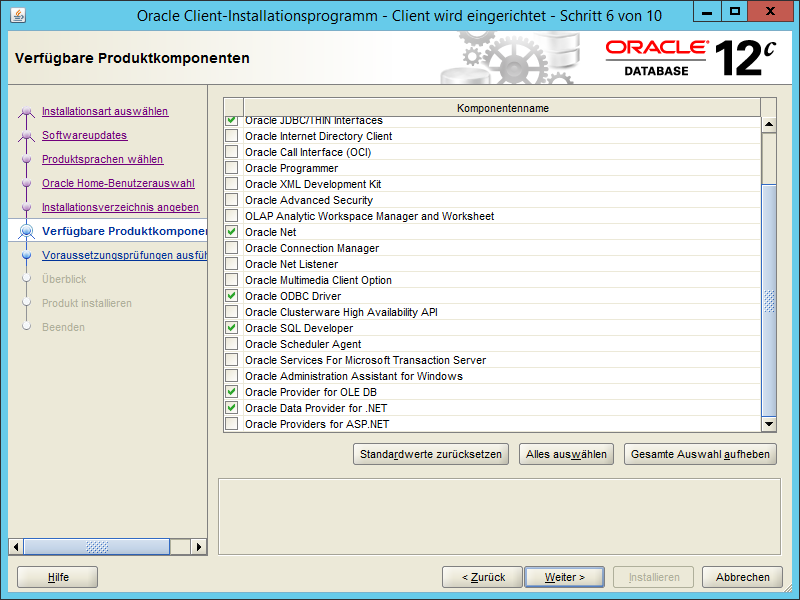Select all components via "Alles auswählen"

(566, 453)
